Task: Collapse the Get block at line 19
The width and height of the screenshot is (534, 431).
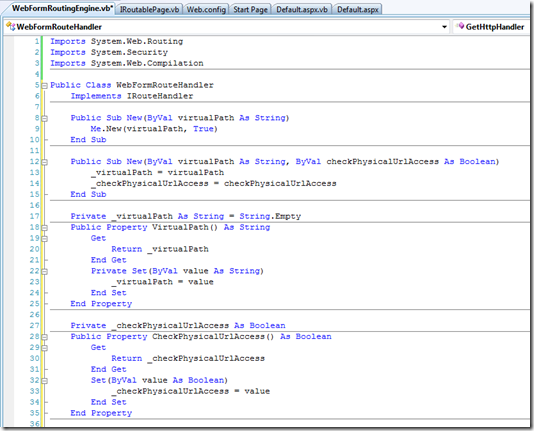Action: point(44,239)
